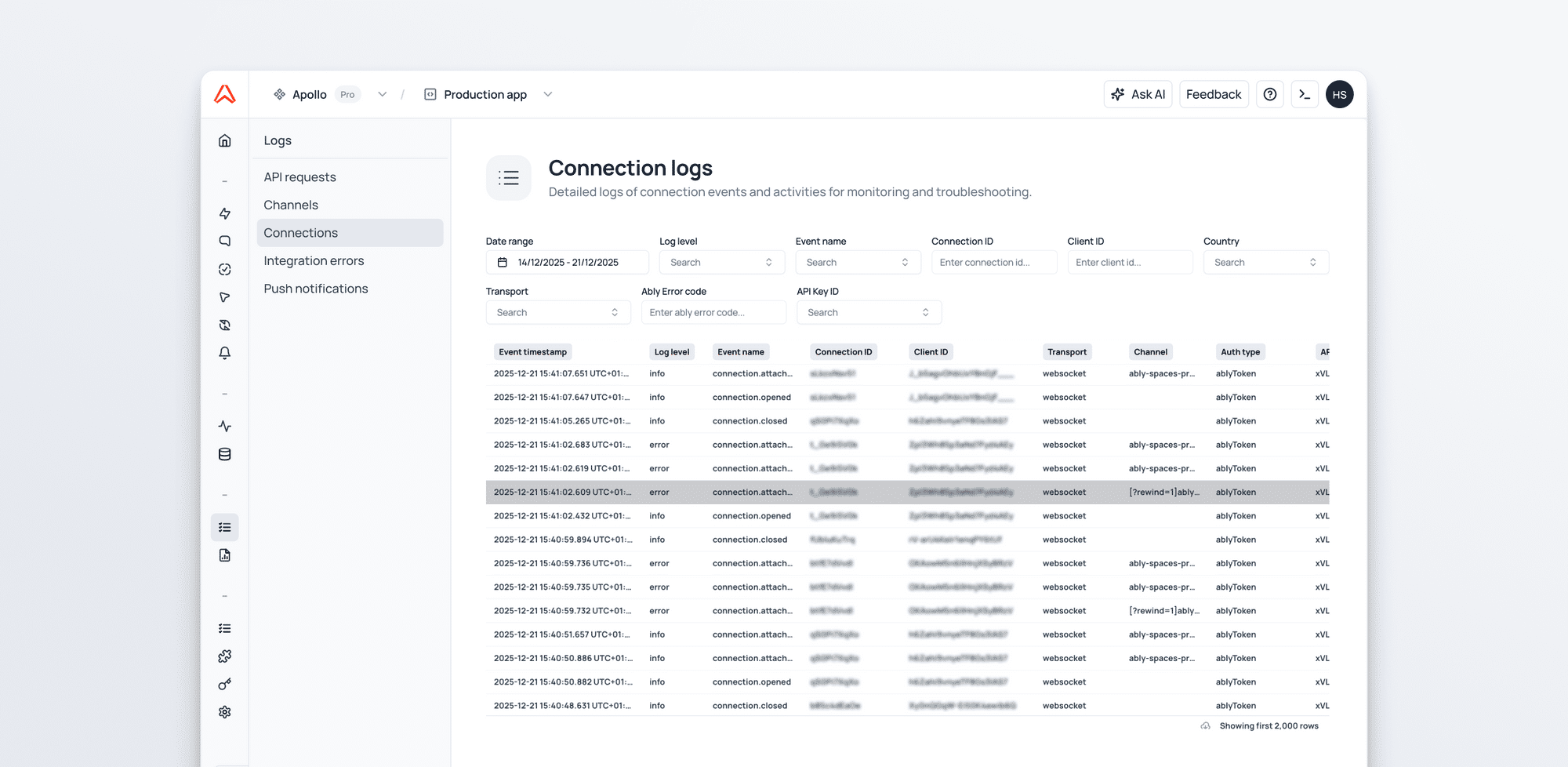Open the Transport filter dropdown
This screenshot has width=1568, height=767.
[557, 312]
